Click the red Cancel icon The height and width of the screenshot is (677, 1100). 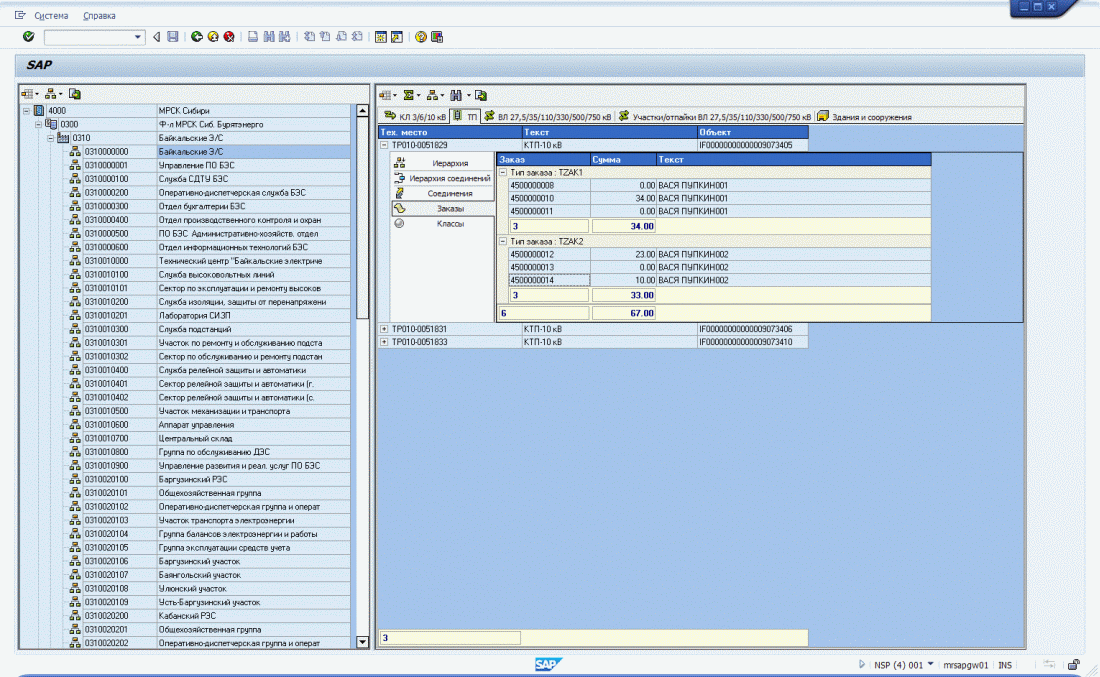coord(229,36)
